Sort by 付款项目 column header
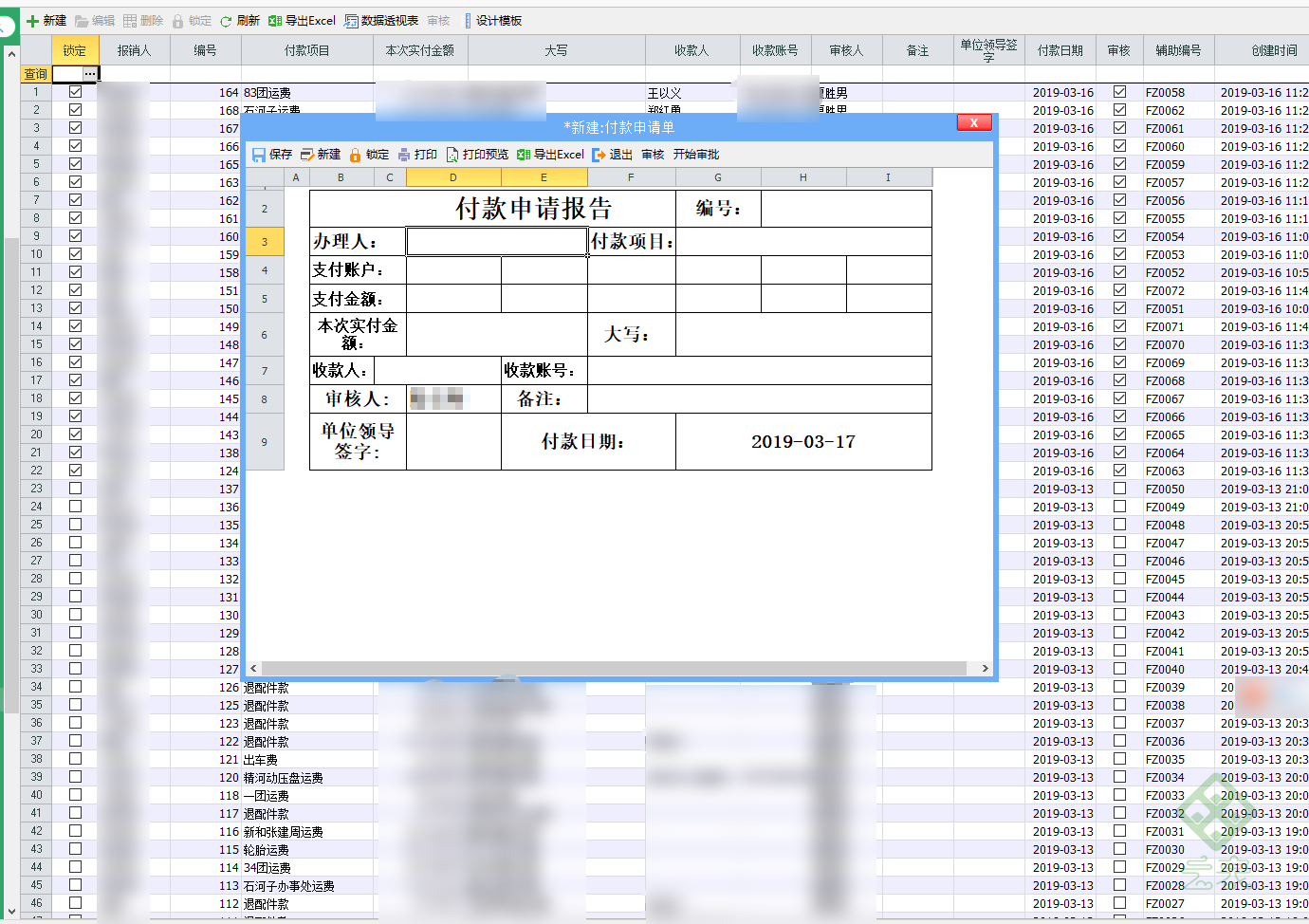Image resolution: width=1309 pixels, height=924 pixels. [307, 50]
